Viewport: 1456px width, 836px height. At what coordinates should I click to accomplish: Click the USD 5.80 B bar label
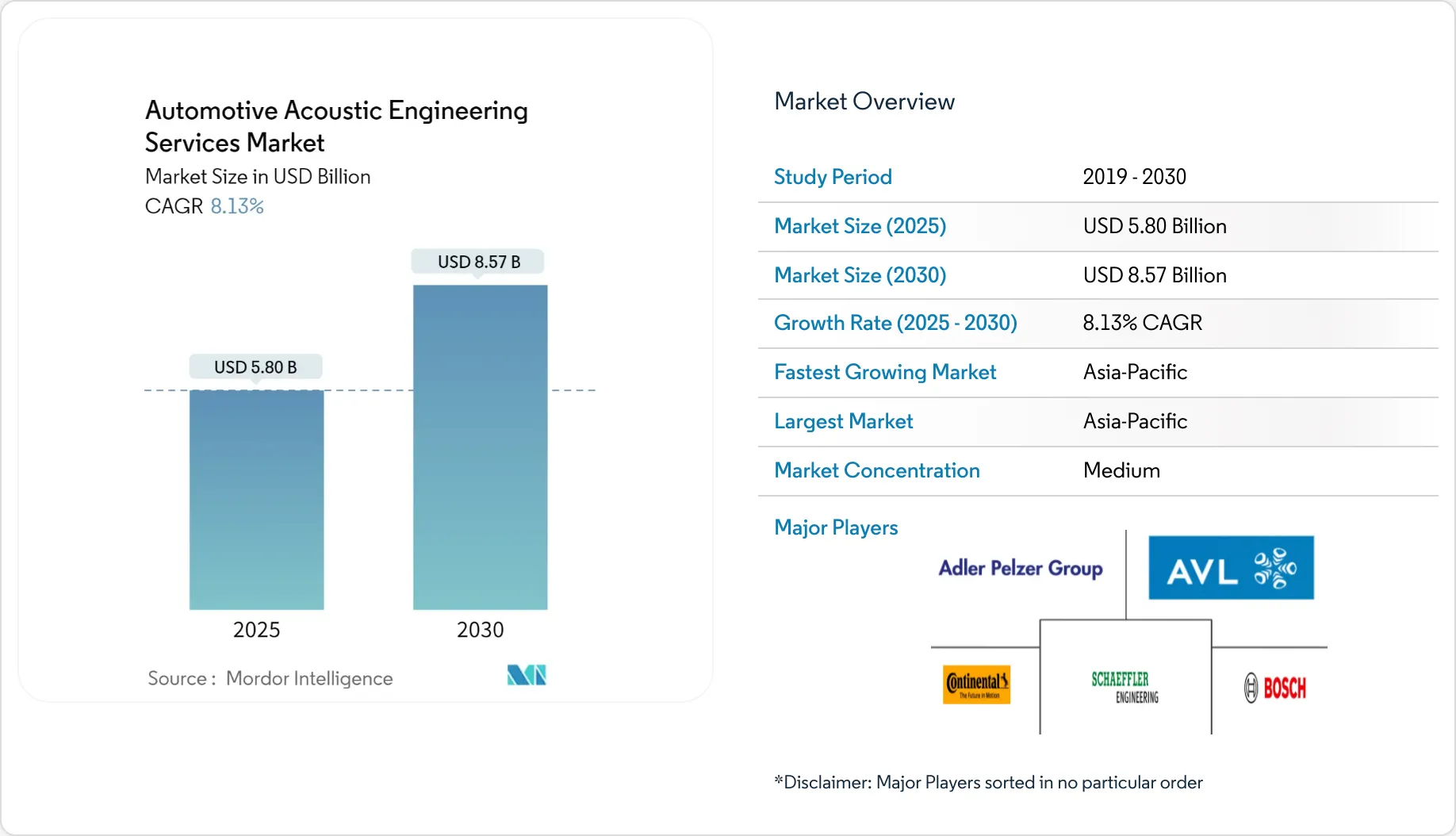pos(255,367)
